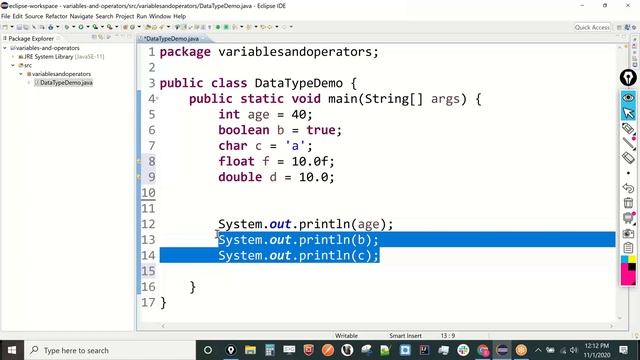Viewport: 640px width, 360px height.
Task: Collapse the variables-and-operators project node
Action: pyautogui.click(x=4, y=48)
